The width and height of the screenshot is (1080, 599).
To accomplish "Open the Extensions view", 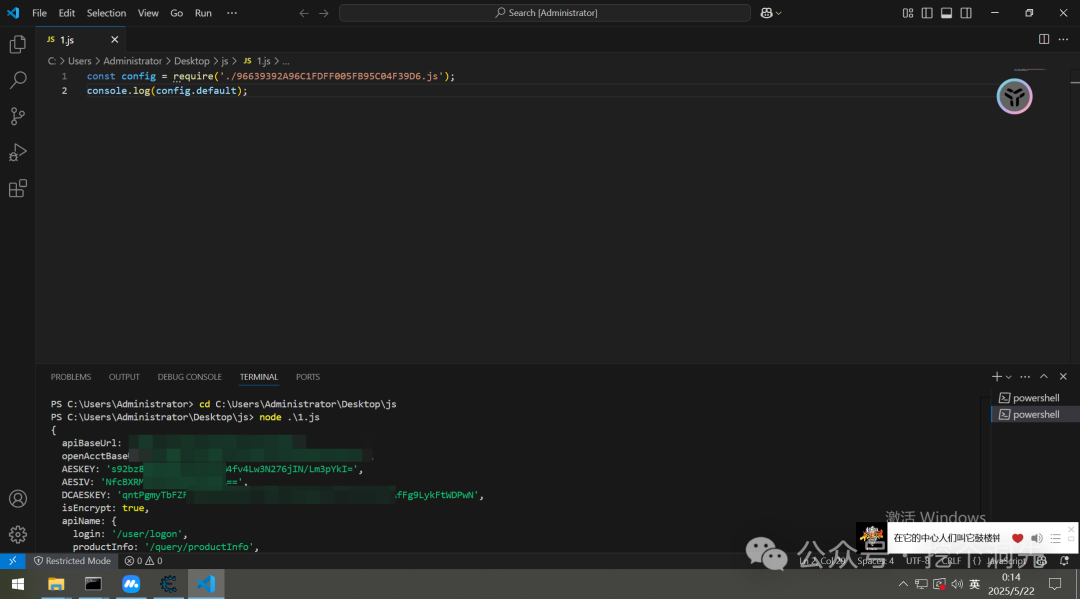I will coord(18,188).
